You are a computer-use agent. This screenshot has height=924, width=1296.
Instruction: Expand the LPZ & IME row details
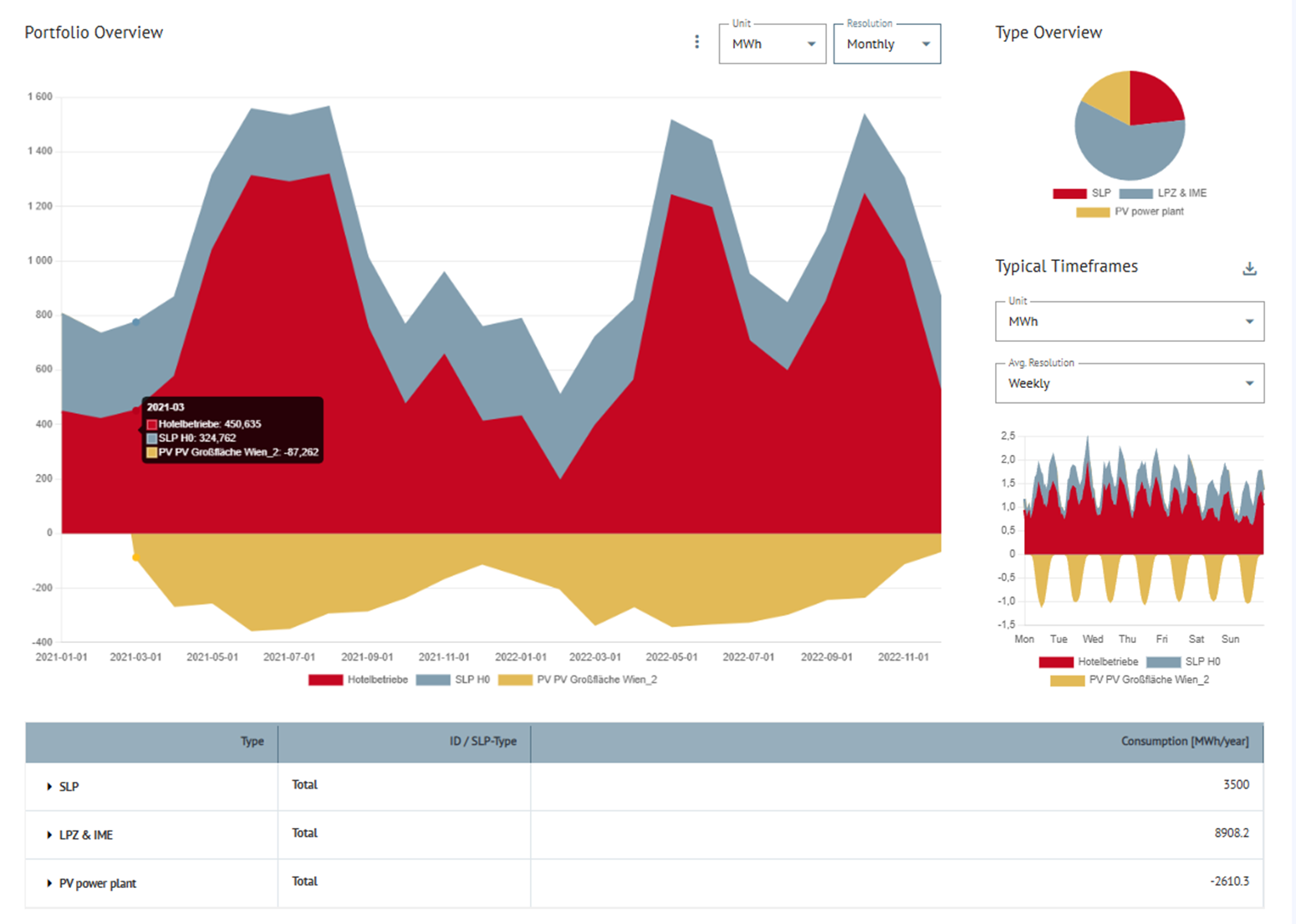(x=48, y=835)
